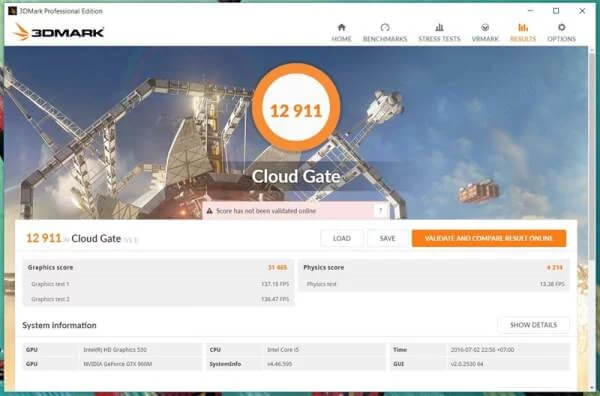
Task: Click the Time value 2016-07-02
Action: pyautogui.click(x=482, y=350)
